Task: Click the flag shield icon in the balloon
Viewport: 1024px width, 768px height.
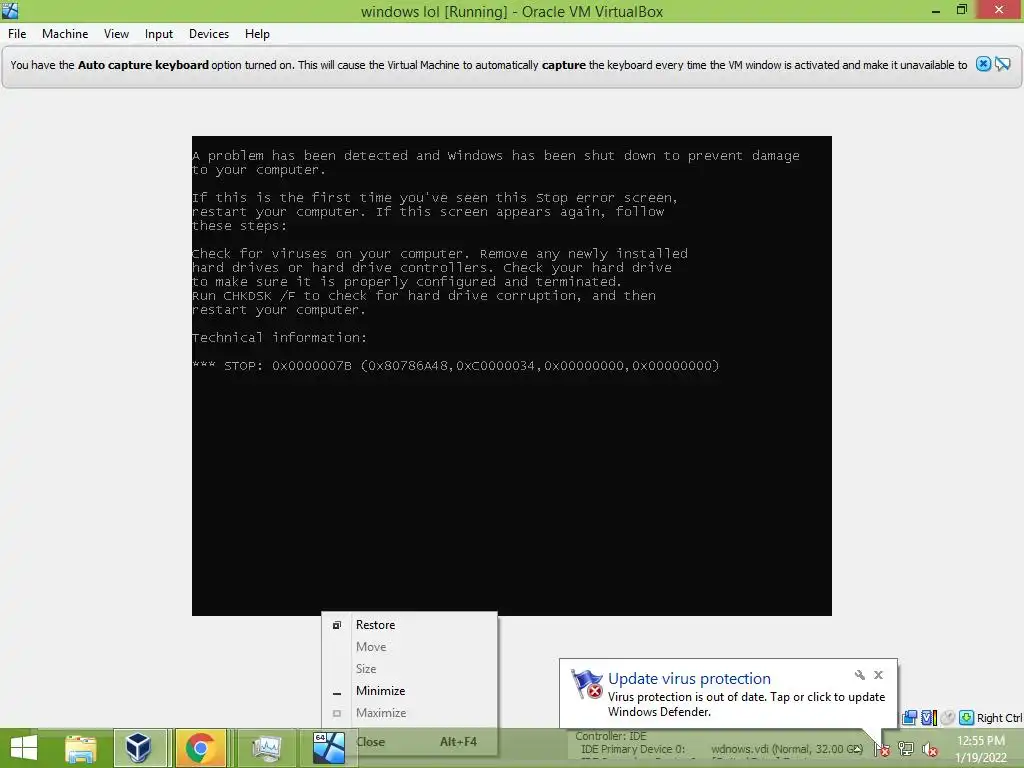Action: [x=586, y=684]
